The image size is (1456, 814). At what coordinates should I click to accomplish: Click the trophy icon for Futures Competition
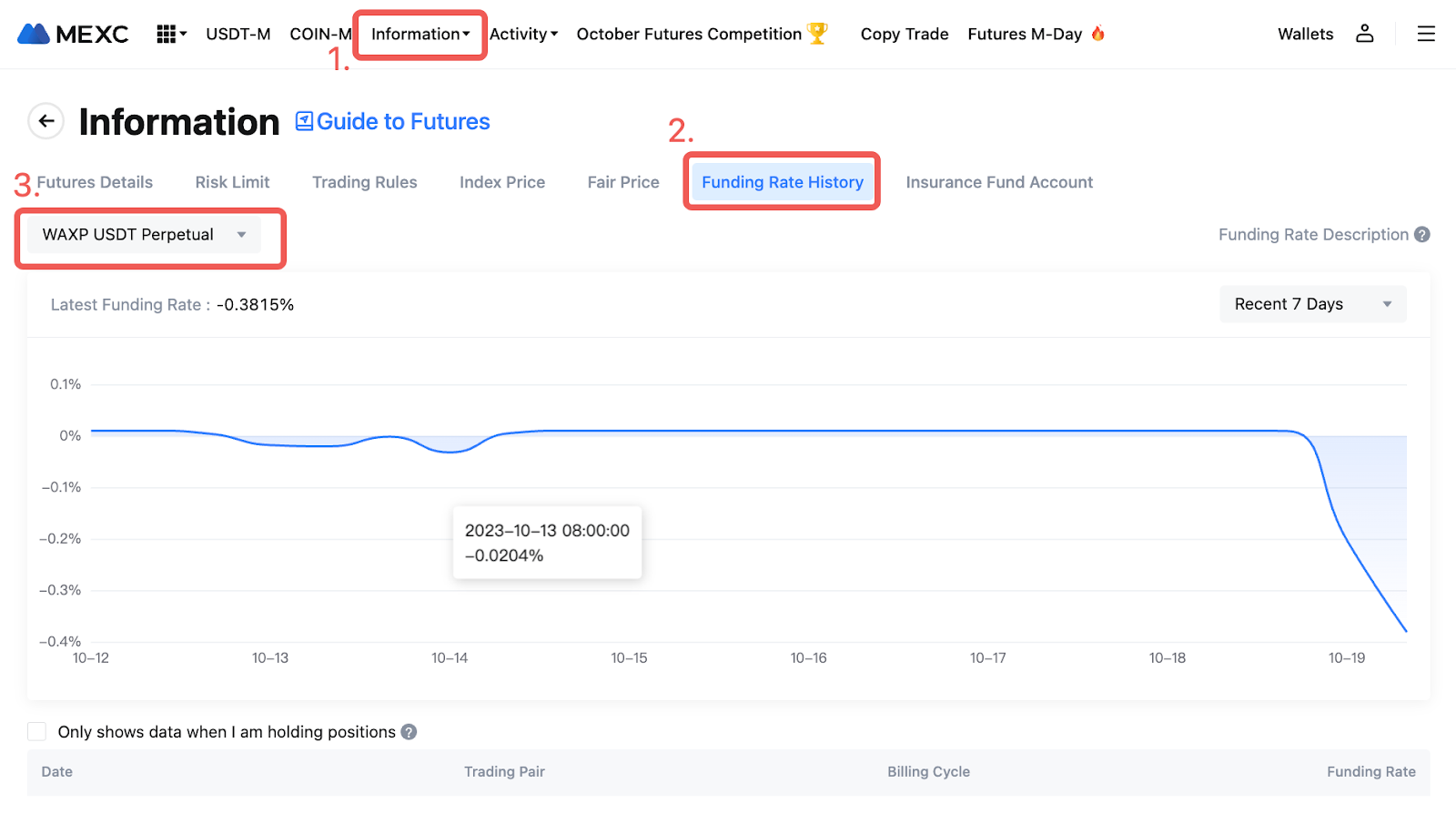click(x=817, y=34)
